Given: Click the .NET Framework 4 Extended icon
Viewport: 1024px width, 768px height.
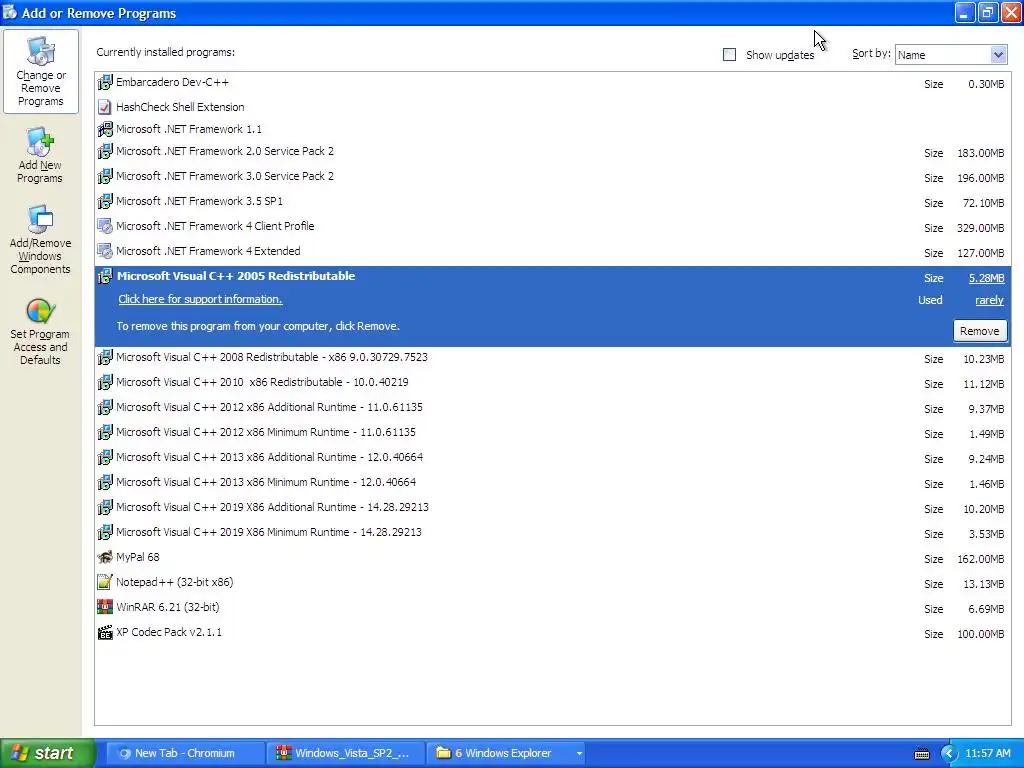Looking at the screenshot, I should (x=104, y=251).
